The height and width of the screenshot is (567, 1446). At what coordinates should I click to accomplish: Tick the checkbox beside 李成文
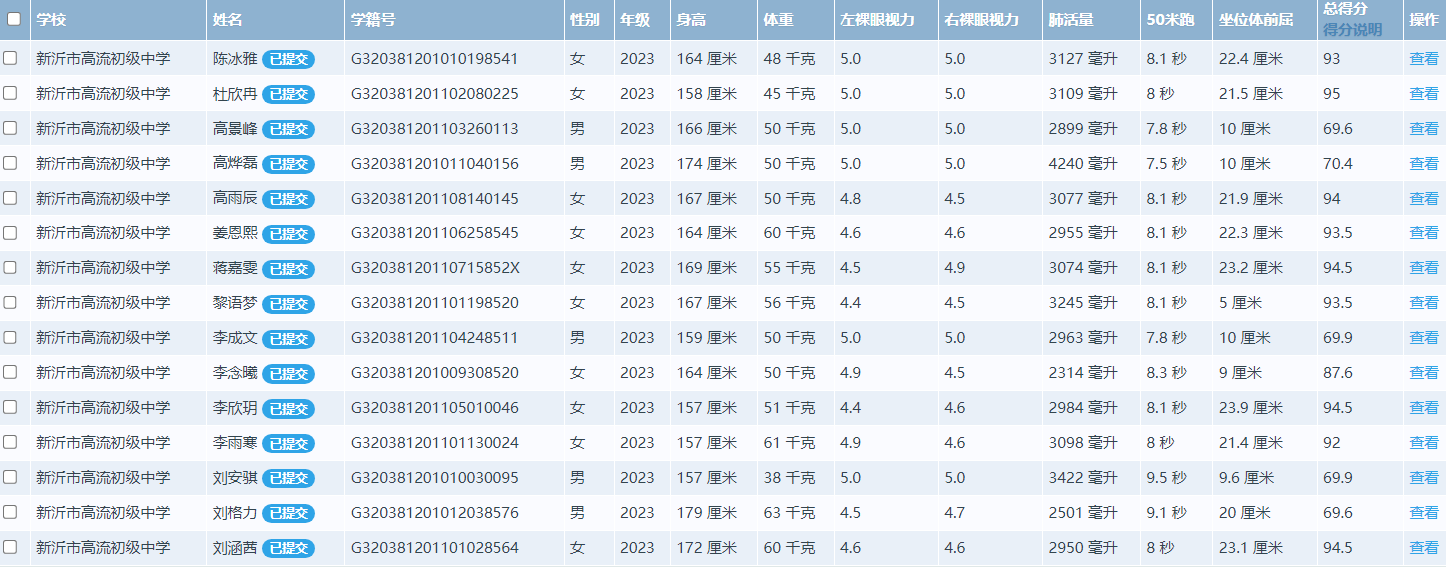click(x=10, y=337)
